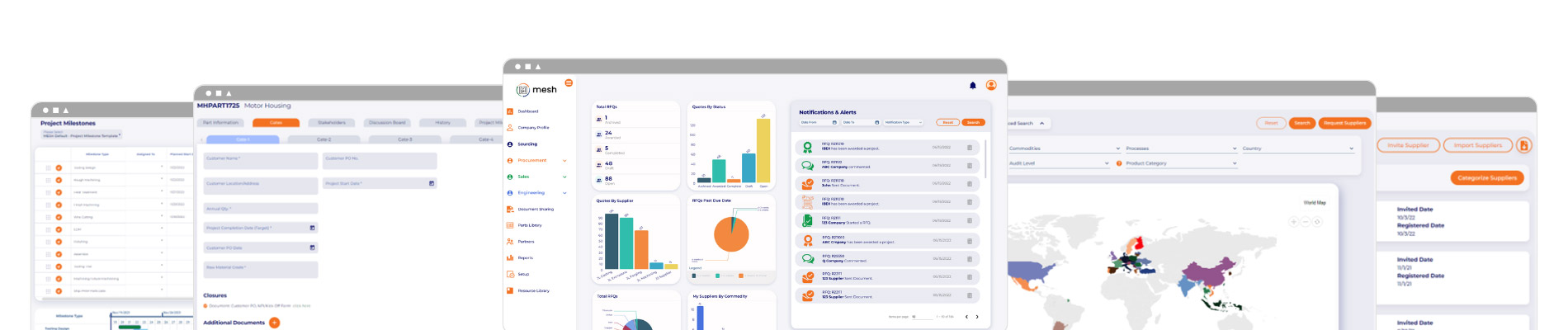Check the Tooling Trial milestone checkbox
Screen dimensions: 1568x330
[59, 266]
